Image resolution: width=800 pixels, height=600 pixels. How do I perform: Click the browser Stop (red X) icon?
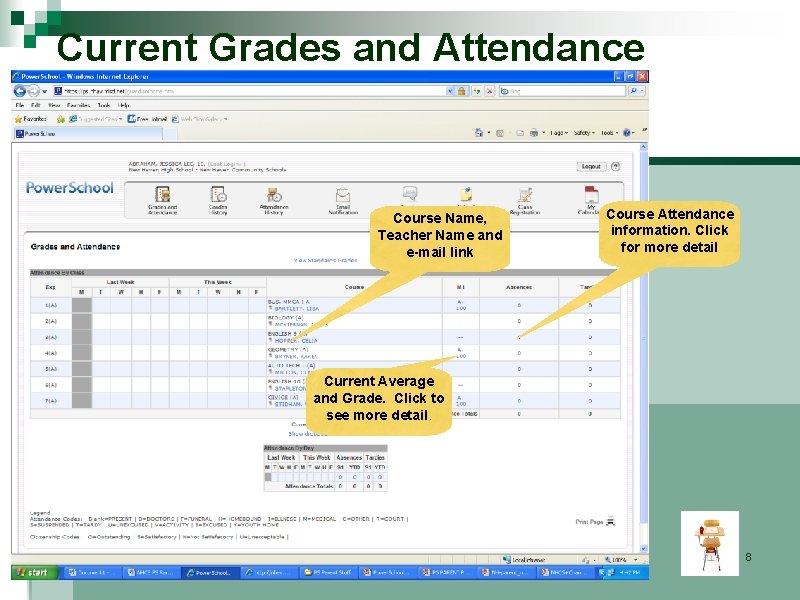(x=490, y=91)
